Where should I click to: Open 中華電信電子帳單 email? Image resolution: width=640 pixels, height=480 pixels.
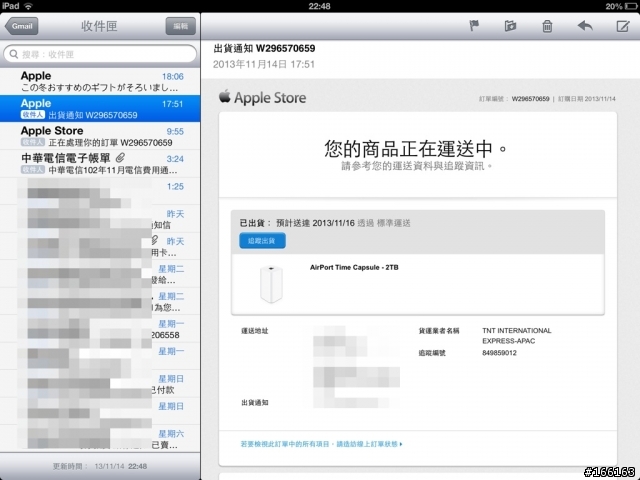point(100,163)
